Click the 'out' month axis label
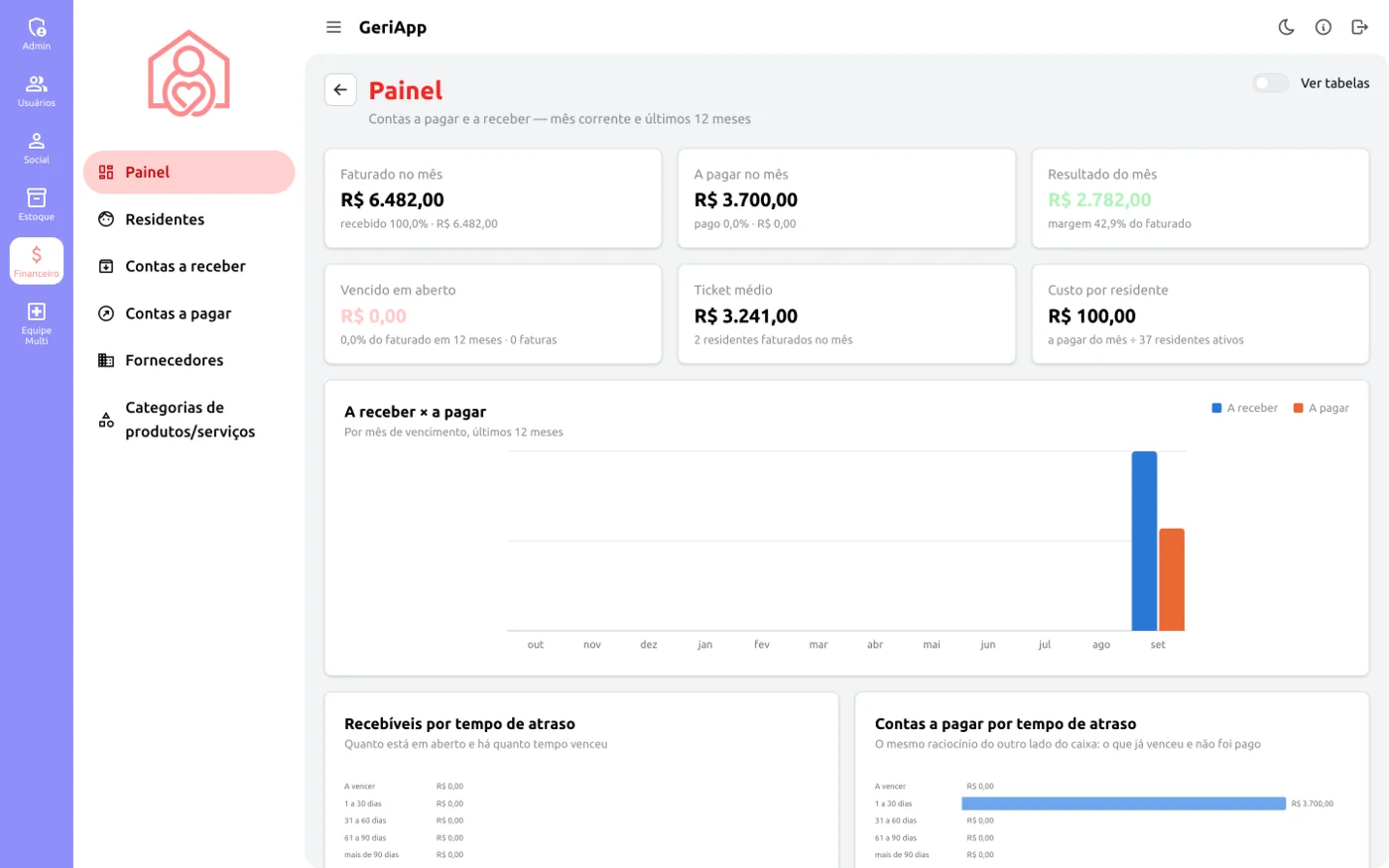This screenshot has height=868, width=1389. [536, 645]
